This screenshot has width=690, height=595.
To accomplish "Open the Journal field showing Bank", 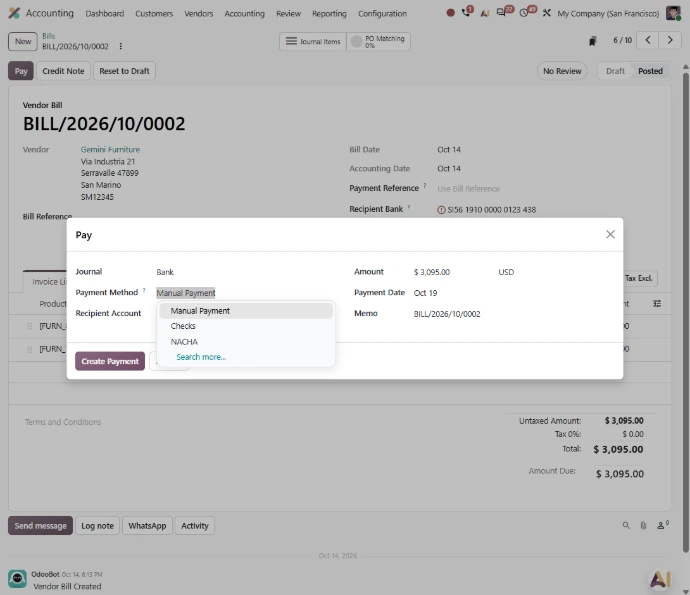I will tap(246, 272).
